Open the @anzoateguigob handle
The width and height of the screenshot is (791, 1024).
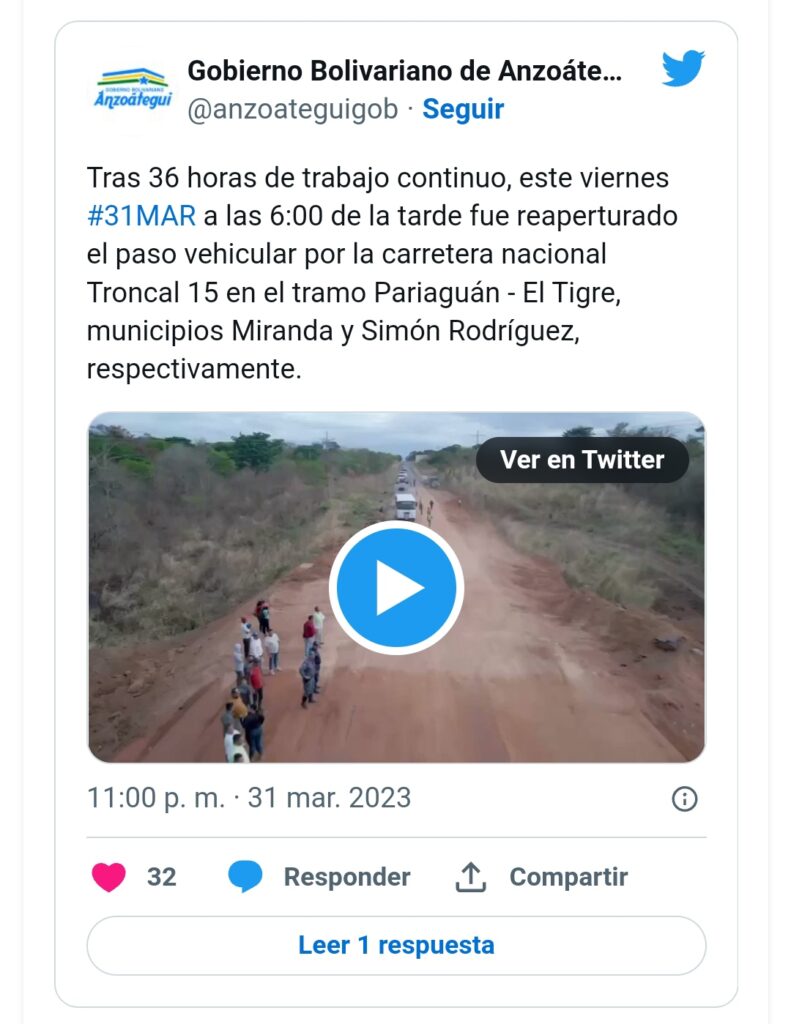tap(293, 109)
